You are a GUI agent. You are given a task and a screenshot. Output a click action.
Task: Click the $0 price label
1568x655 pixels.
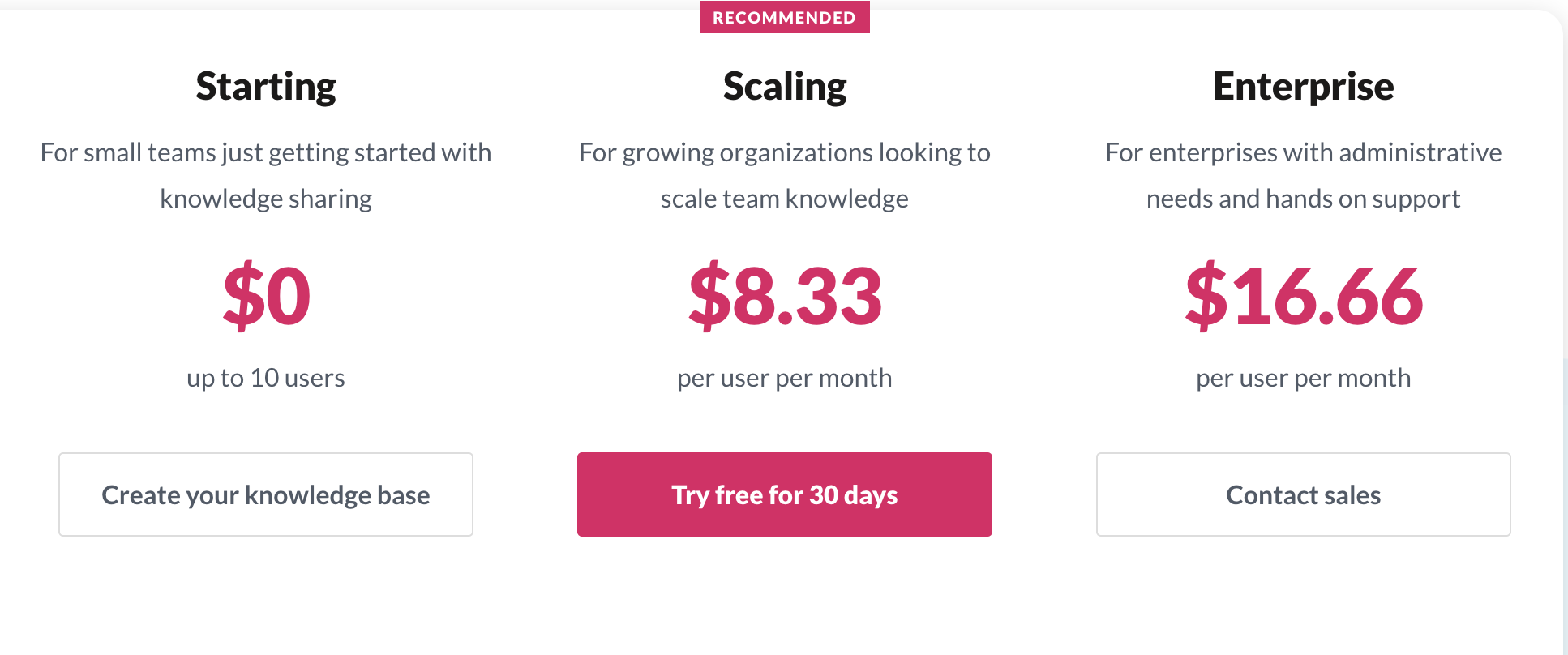(267, 296)
